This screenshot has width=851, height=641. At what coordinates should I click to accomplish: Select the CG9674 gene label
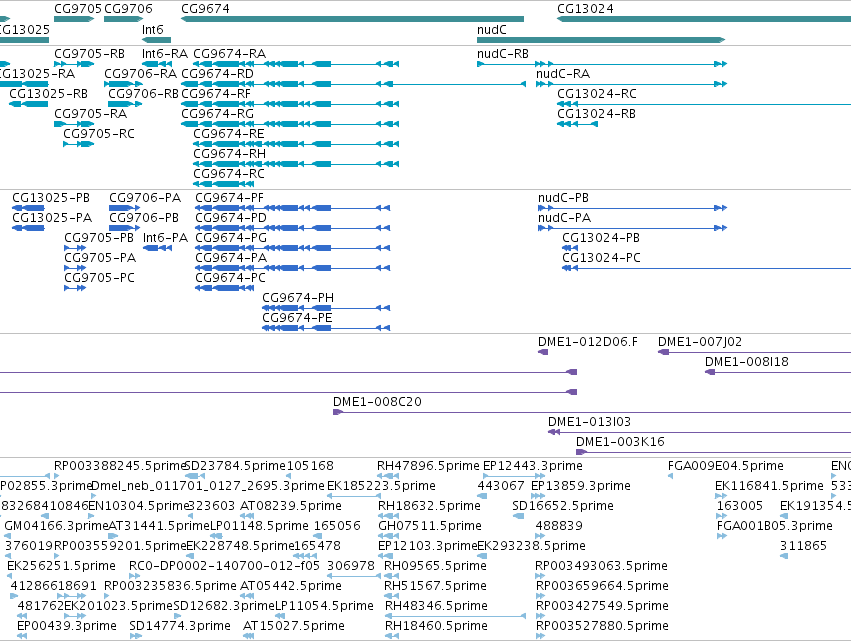[x=205, y=9]
